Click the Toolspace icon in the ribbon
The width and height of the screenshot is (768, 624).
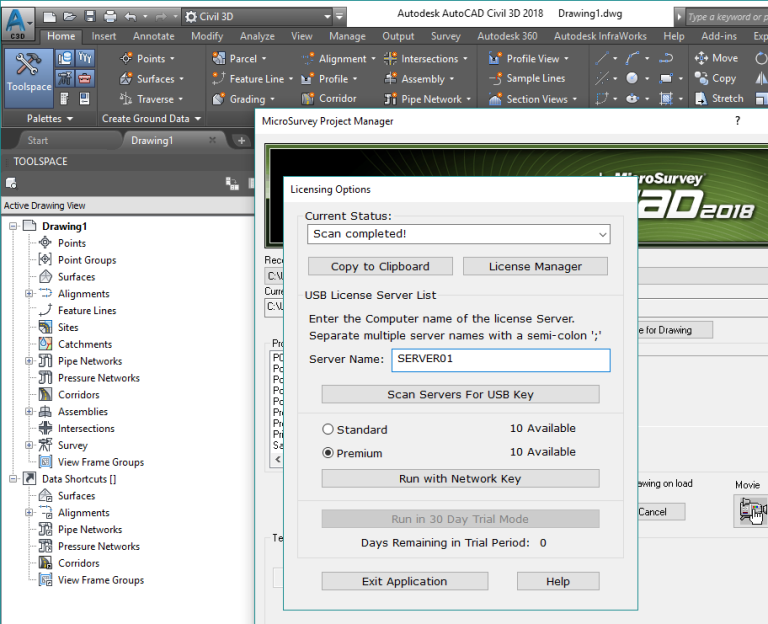click(x=29, y=74)
